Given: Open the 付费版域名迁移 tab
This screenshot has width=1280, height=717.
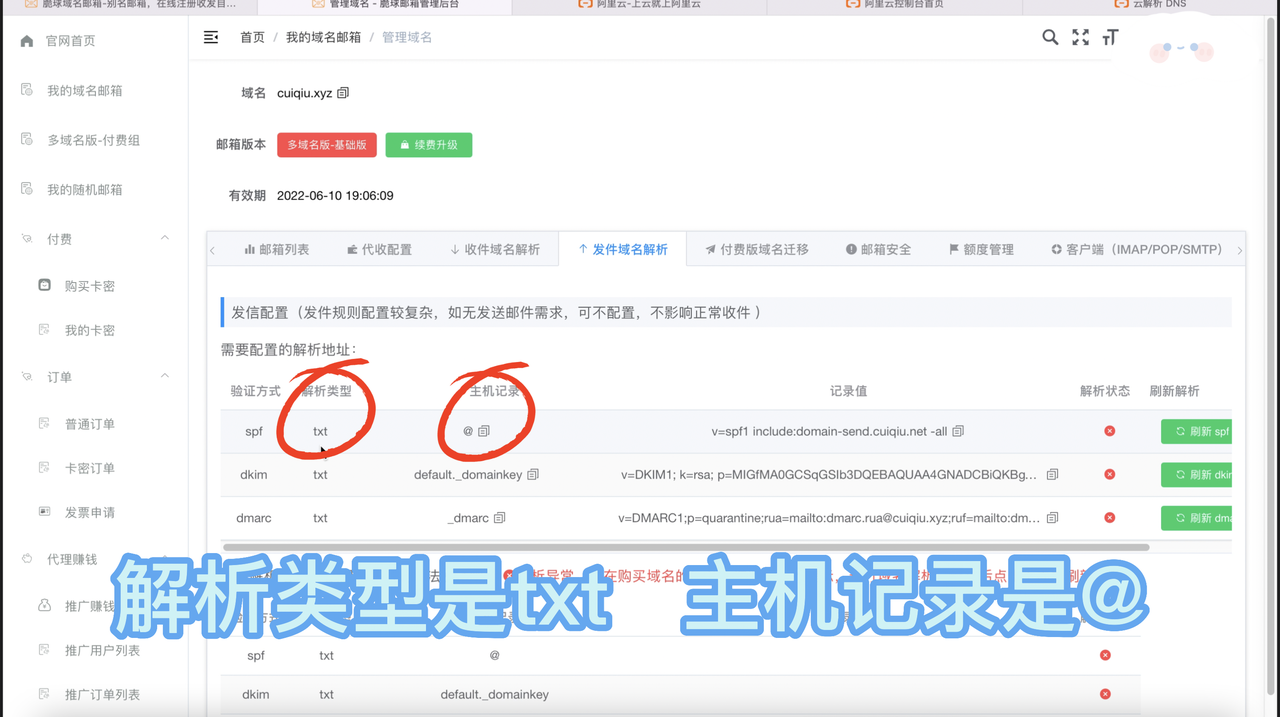Looking at the screenshot, I should (756, 249).
